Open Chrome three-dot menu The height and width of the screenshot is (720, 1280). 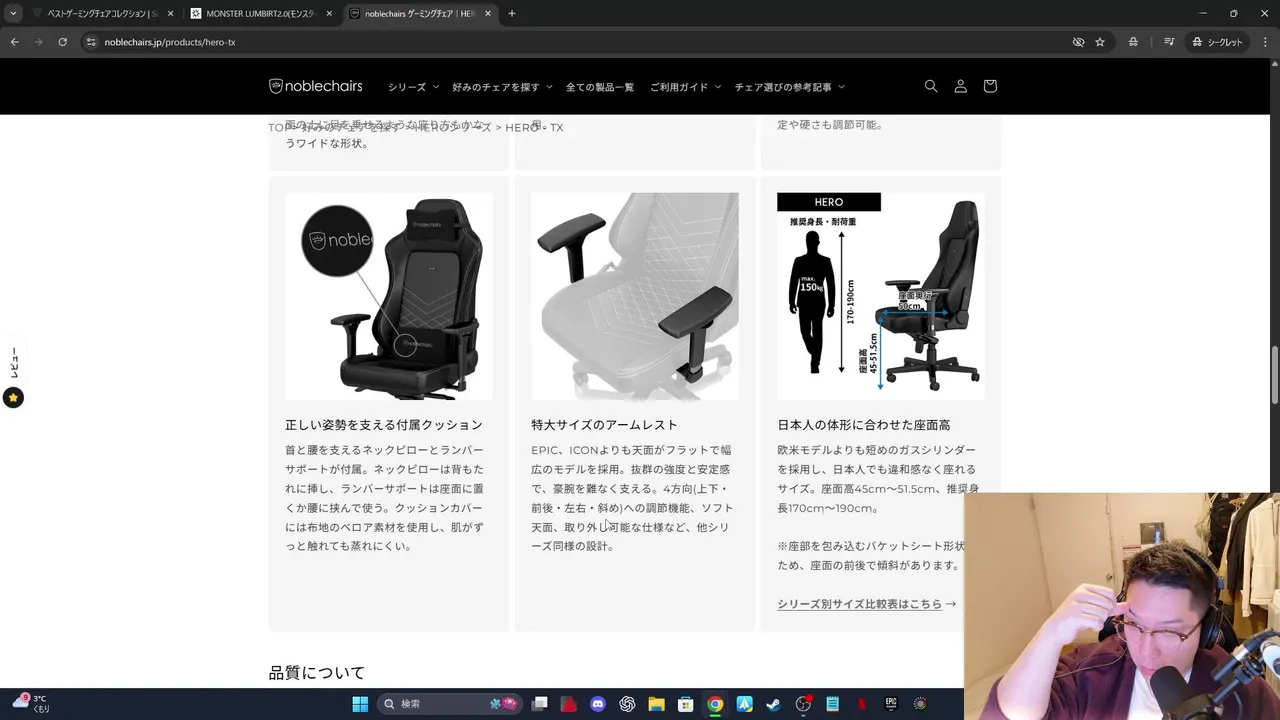point(1264,42)
